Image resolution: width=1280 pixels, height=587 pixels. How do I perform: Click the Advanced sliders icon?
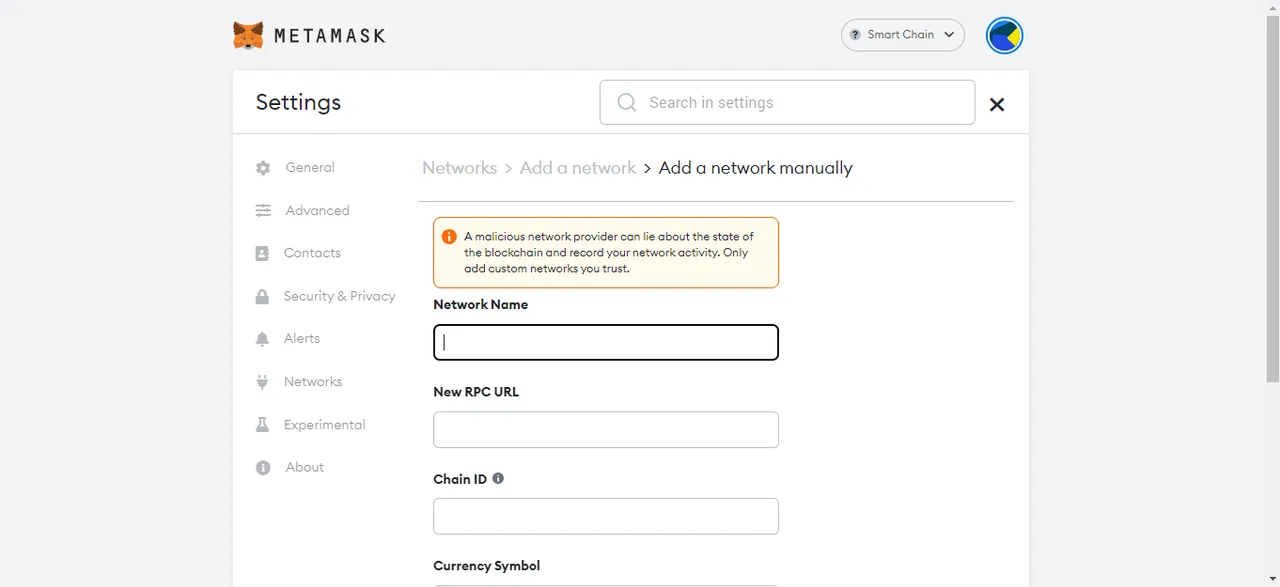pyautogui.click(x=263, y=211)
